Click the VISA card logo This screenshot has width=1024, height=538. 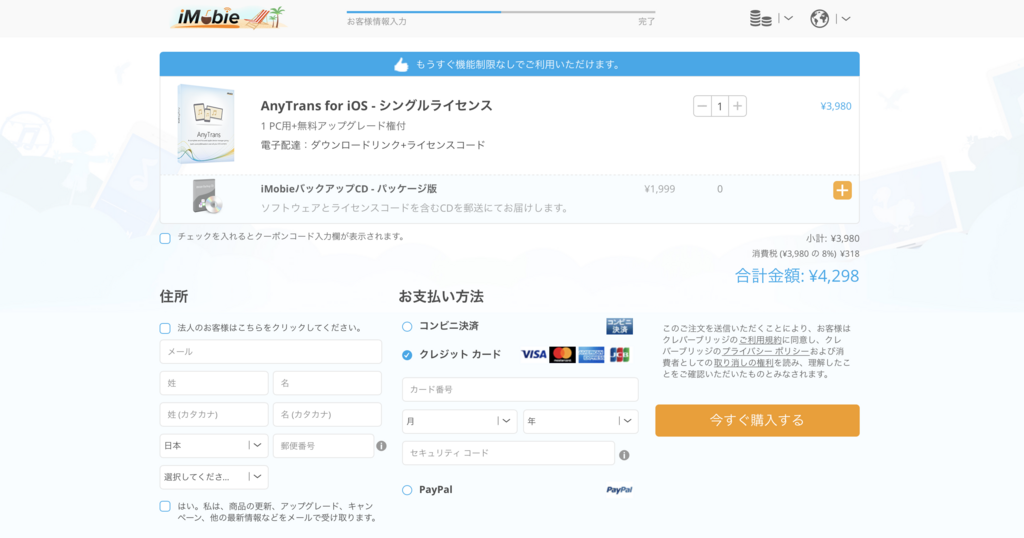point(534,355)
